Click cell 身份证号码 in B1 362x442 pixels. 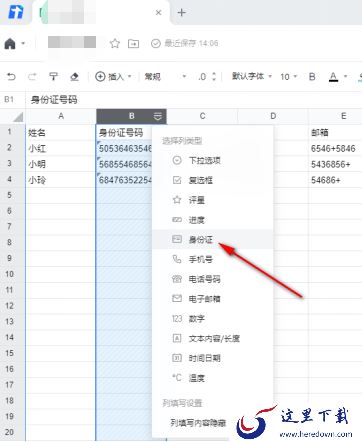(x=124, y=133)
